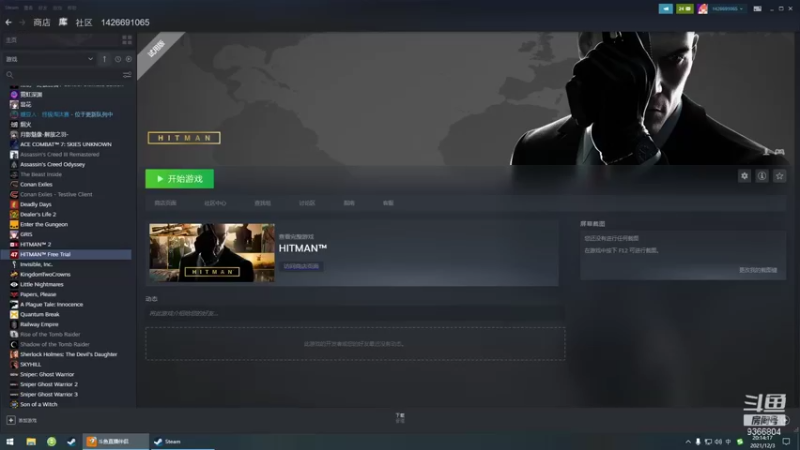Image resolution: width=800 pixels, height=450 pixels.
Task: Expand the account name dropdown
Action: click(x=728, y=9)
